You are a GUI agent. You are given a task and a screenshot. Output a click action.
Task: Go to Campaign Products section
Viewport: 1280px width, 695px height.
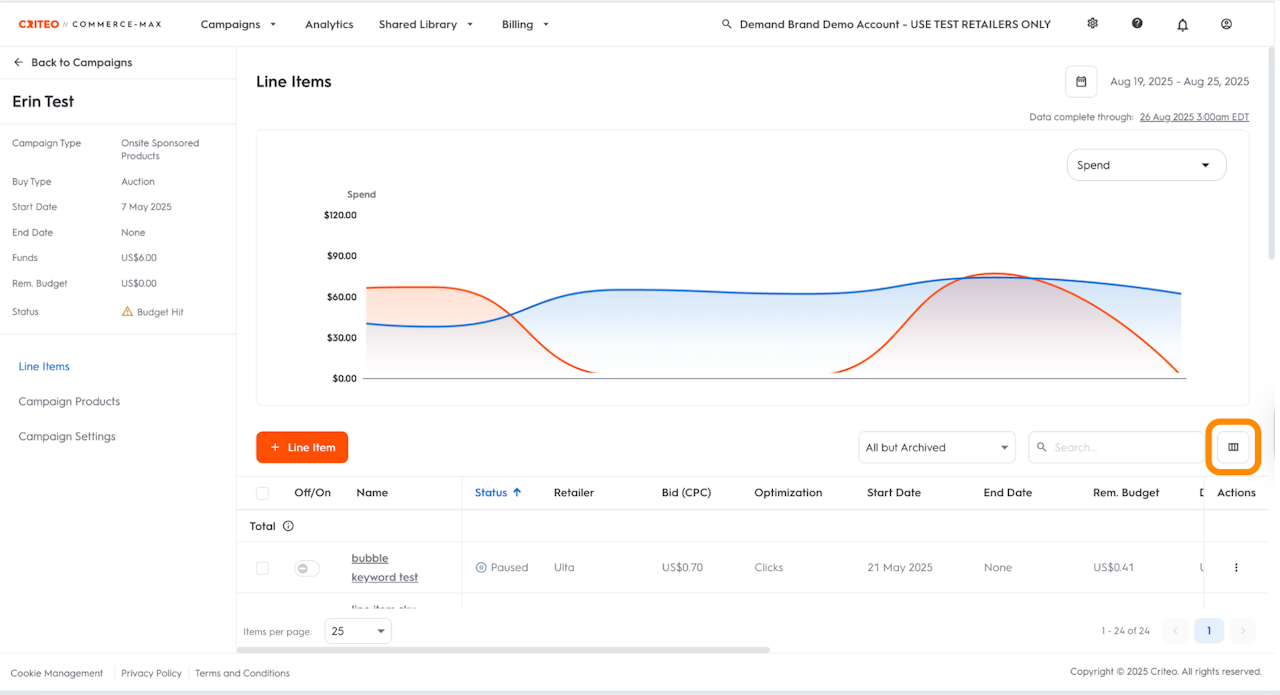pos(69,402)
